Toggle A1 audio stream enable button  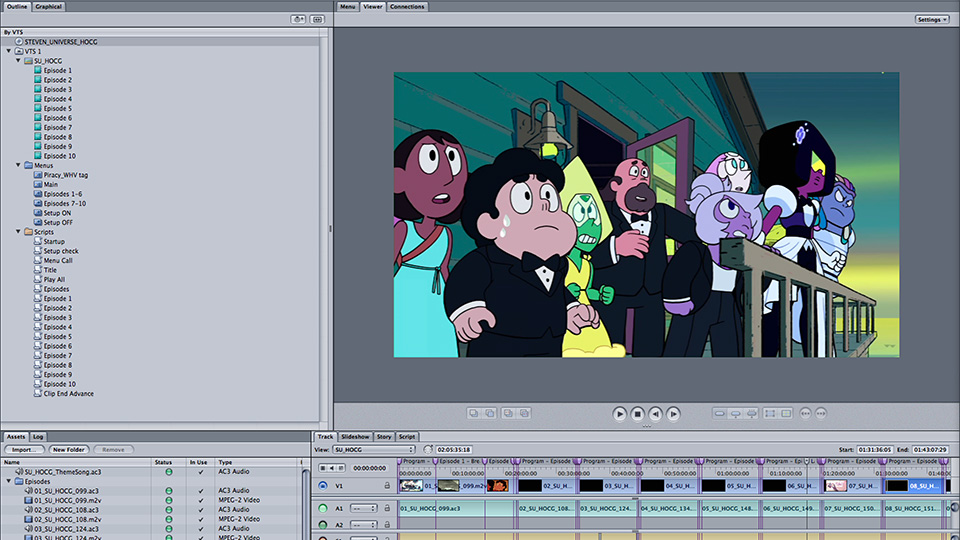point(323,508)
